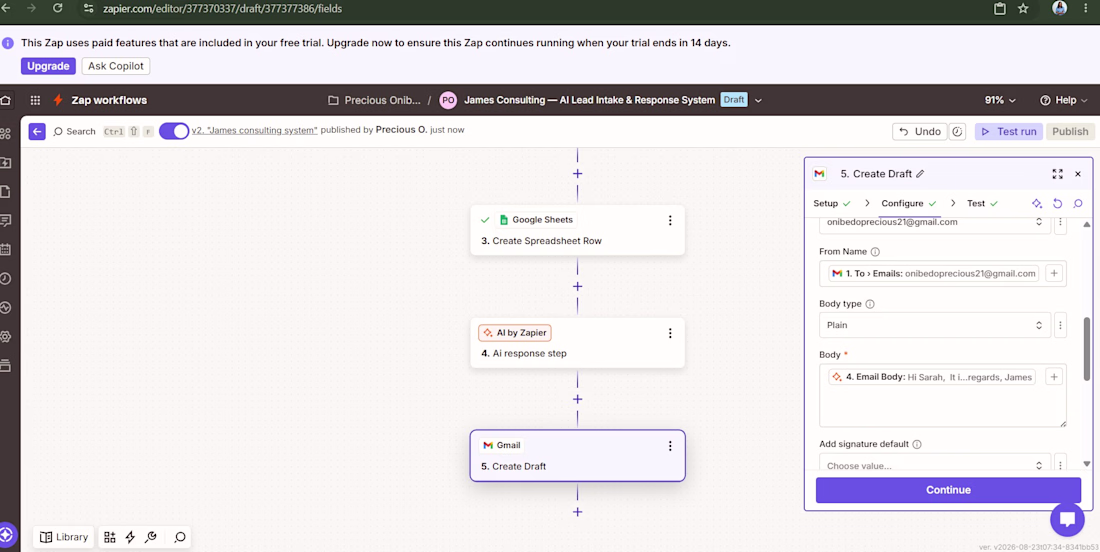Open the sidebar clock history icon
Image resolution: width=1100 pixels, height=552 pixels.
[6, 278]
